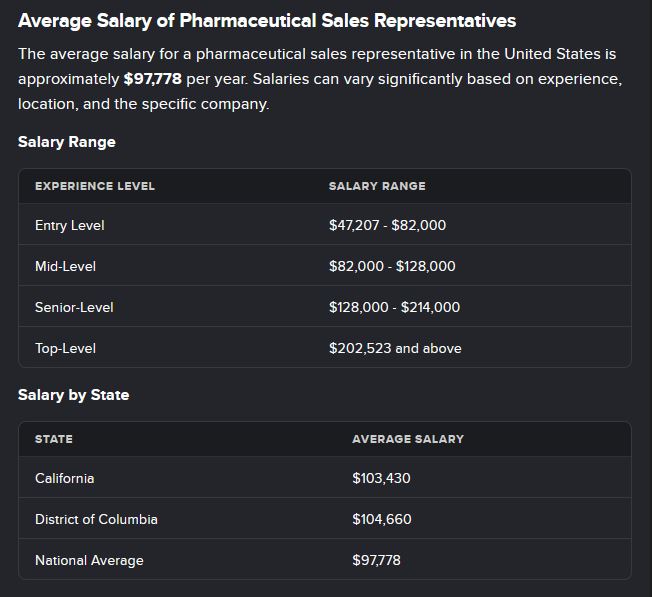652x597 pixels.
Task: Click the AVERAGE SALARY column header
Action: [x=408, y=439]
